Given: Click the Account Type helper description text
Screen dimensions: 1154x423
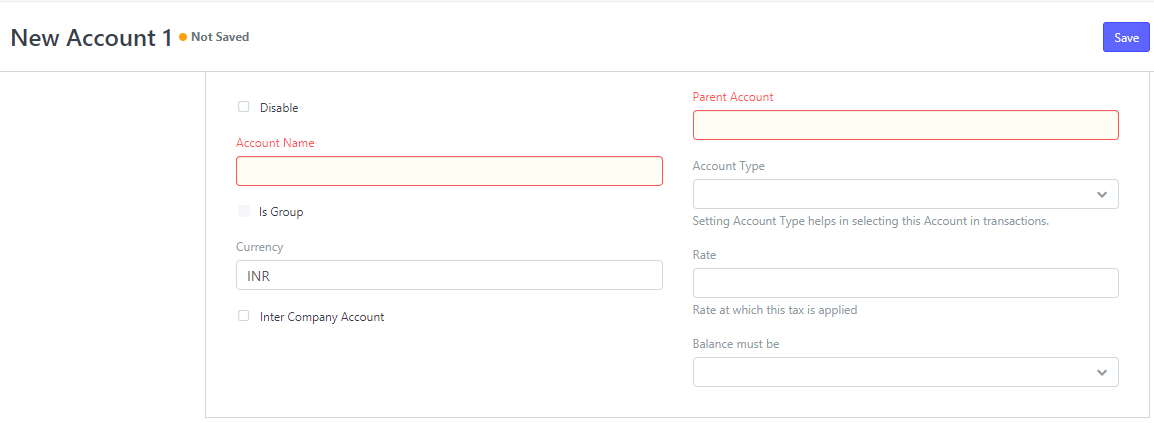Looking at the screenshot, I should pyautogui.click(x=871, y=221).
